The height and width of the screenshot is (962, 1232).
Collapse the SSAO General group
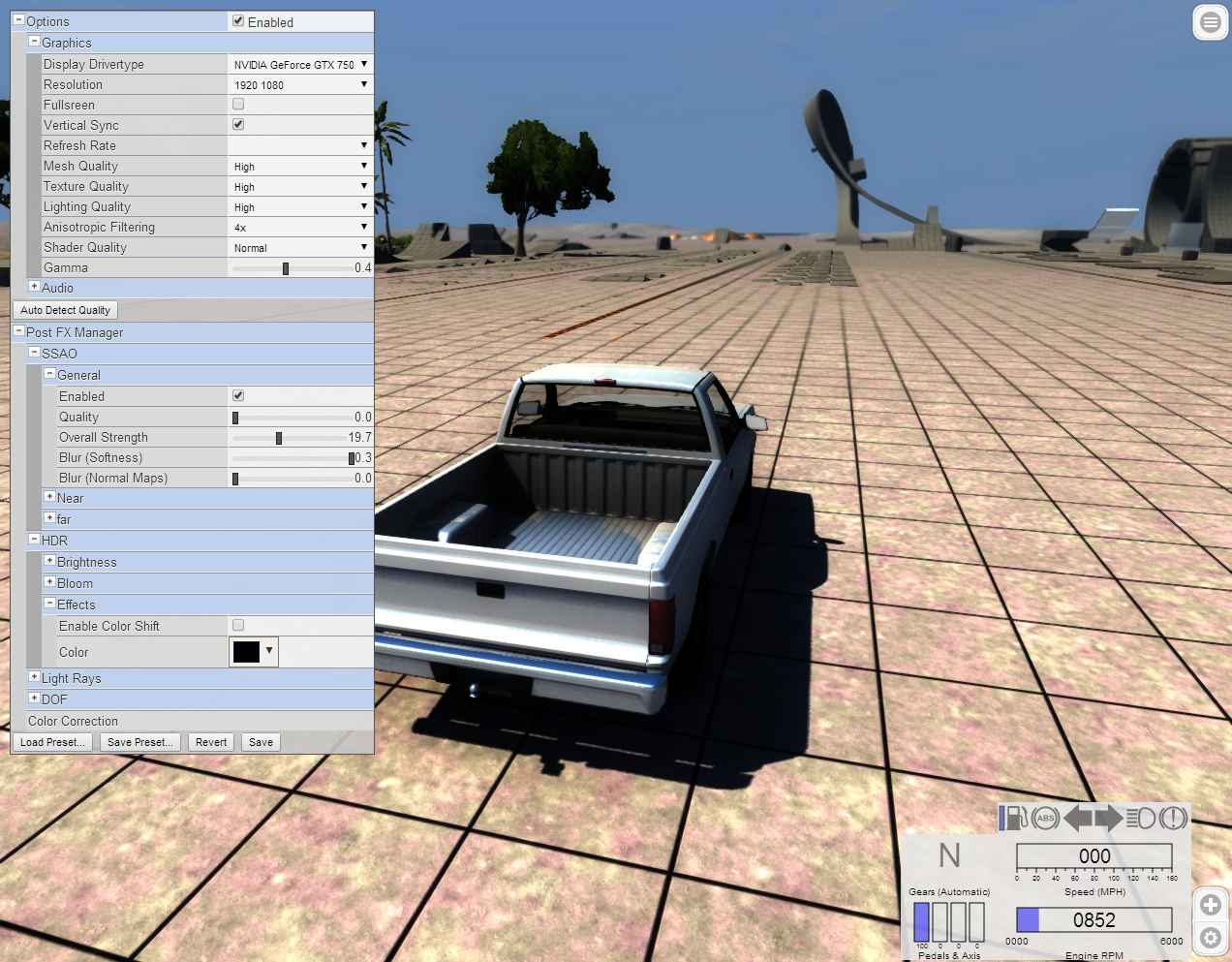pyautogui.click(x=49, y=373)
